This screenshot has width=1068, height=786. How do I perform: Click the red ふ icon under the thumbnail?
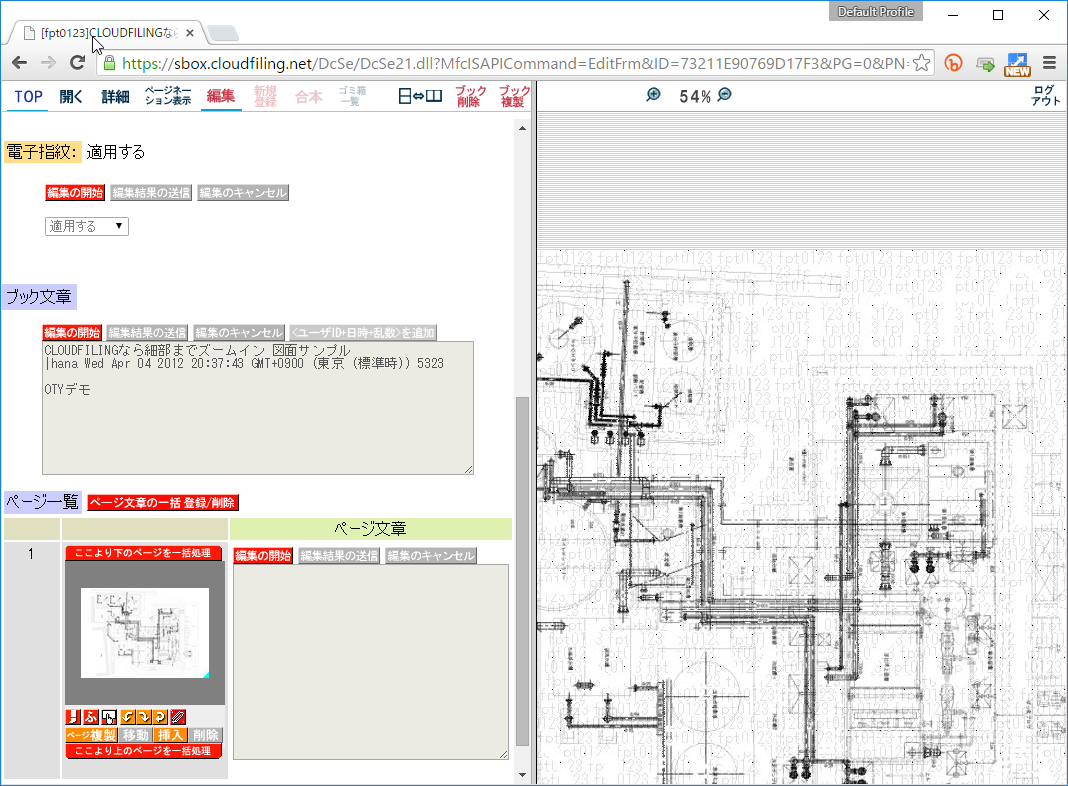[x=91, y=717]
